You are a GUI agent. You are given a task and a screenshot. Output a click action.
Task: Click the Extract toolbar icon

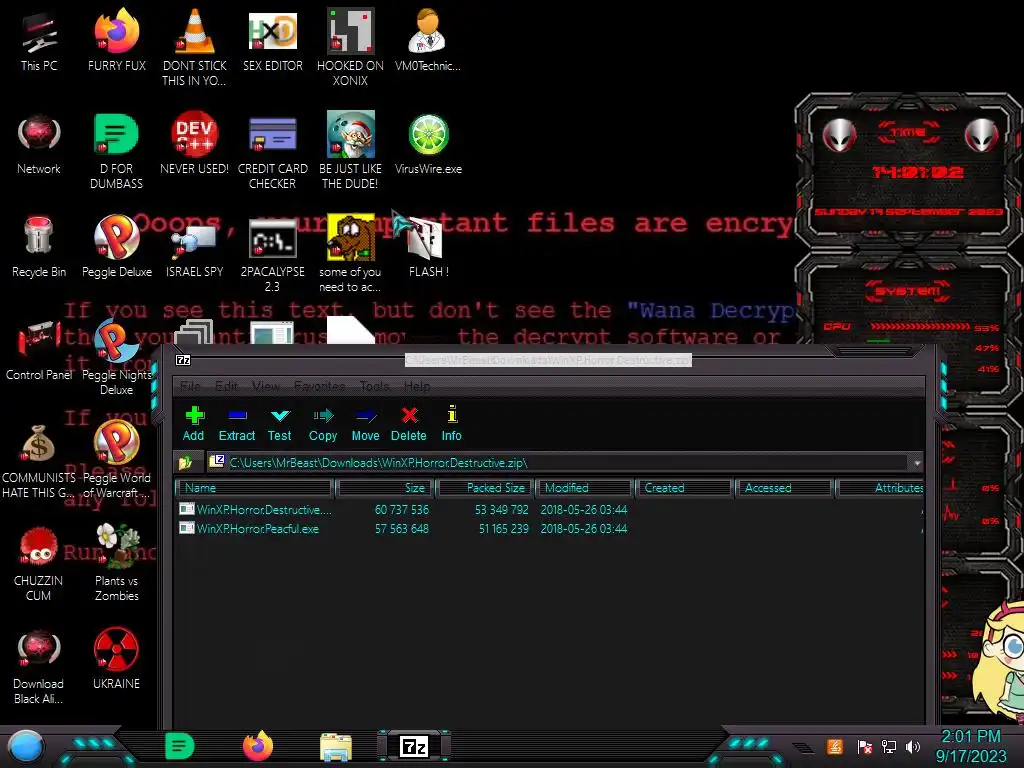tap(236, 423)
